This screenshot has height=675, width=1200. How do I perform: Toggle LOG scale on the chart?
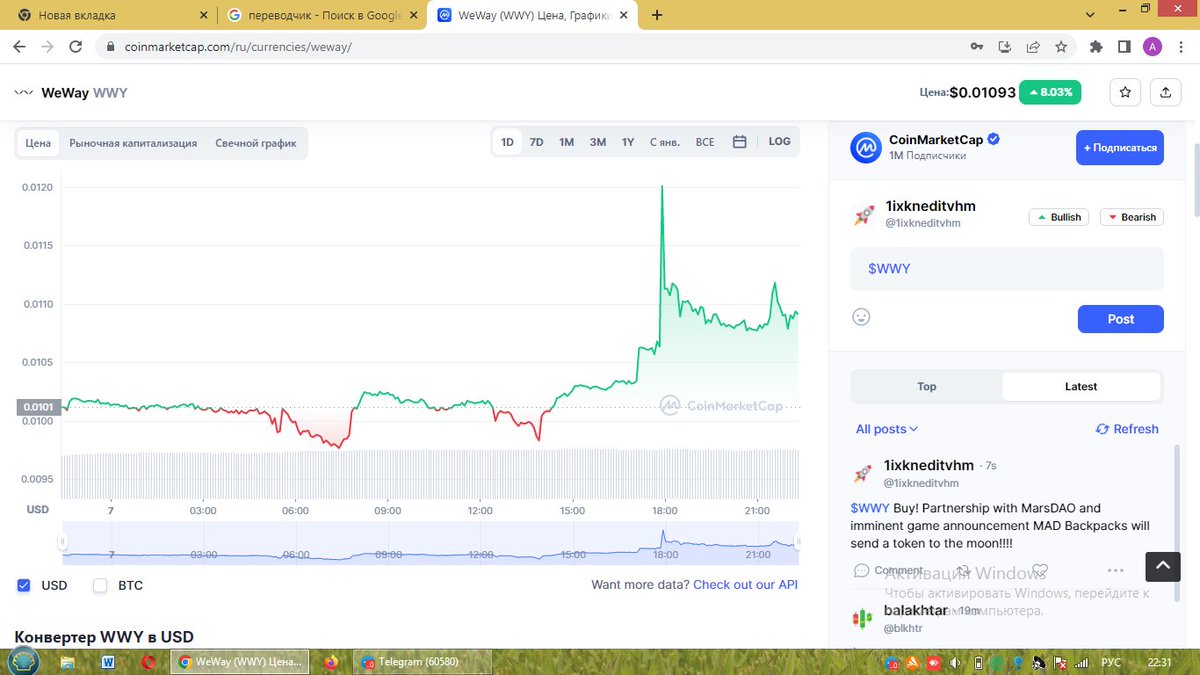pyautogui.click(x=779, y=141)
